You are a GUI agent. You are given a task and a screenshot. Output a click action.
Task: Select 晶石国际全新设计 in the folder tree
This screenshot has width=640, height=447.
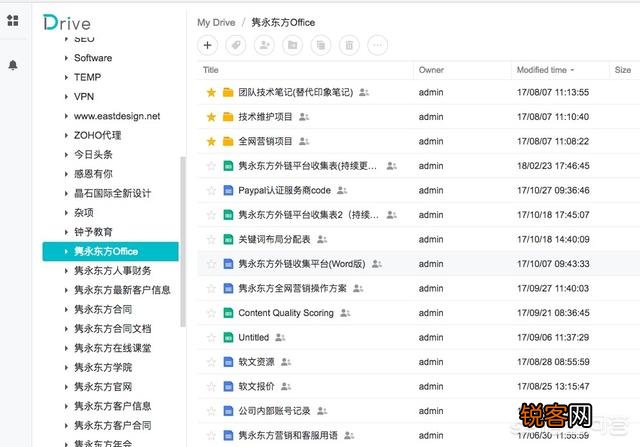(112, 193)
